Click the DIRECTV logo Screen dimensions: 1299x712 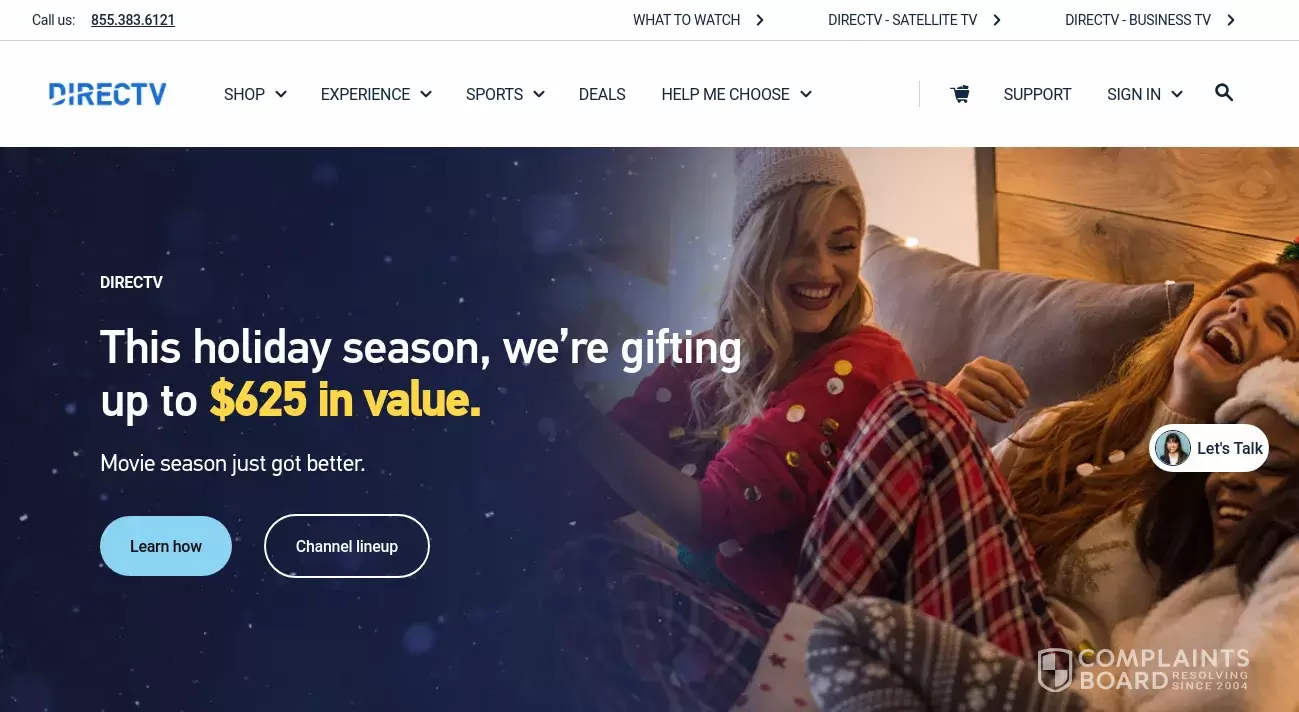pyautogui.click(x=107, y=94)
